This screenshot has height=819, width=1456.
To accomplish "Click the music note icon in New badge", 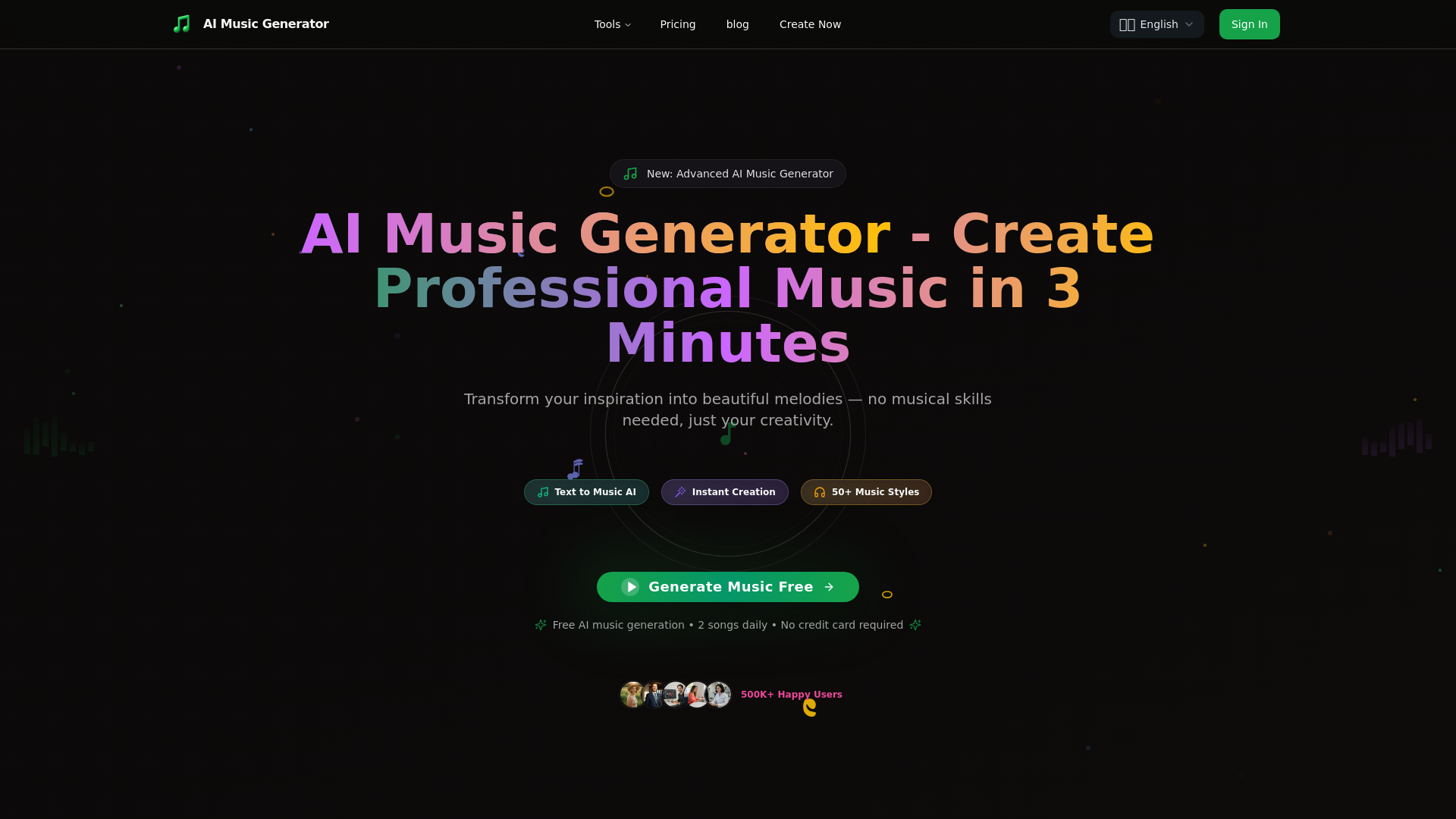I will coord(630,174).
